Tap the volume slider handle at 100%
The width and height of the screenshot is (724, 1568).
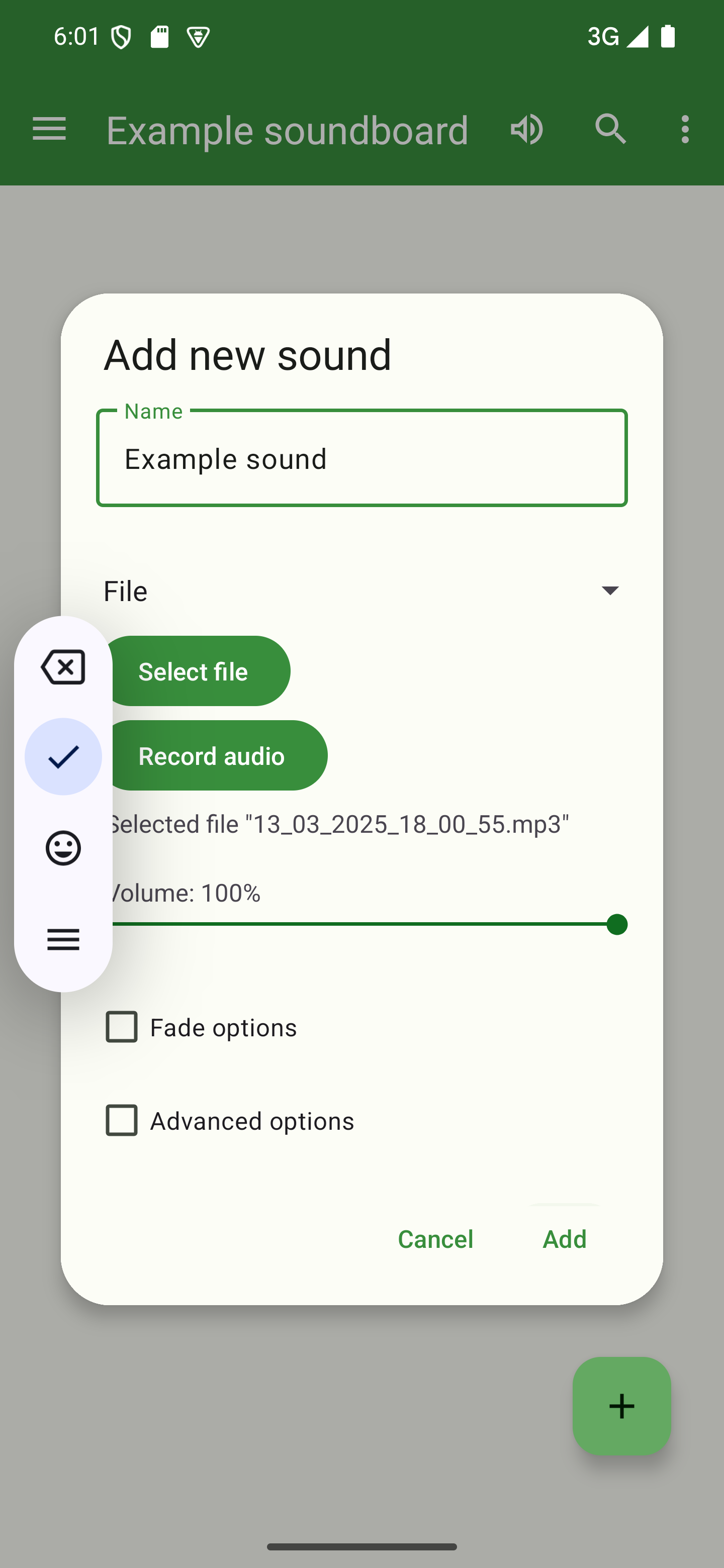coord(617,924)
